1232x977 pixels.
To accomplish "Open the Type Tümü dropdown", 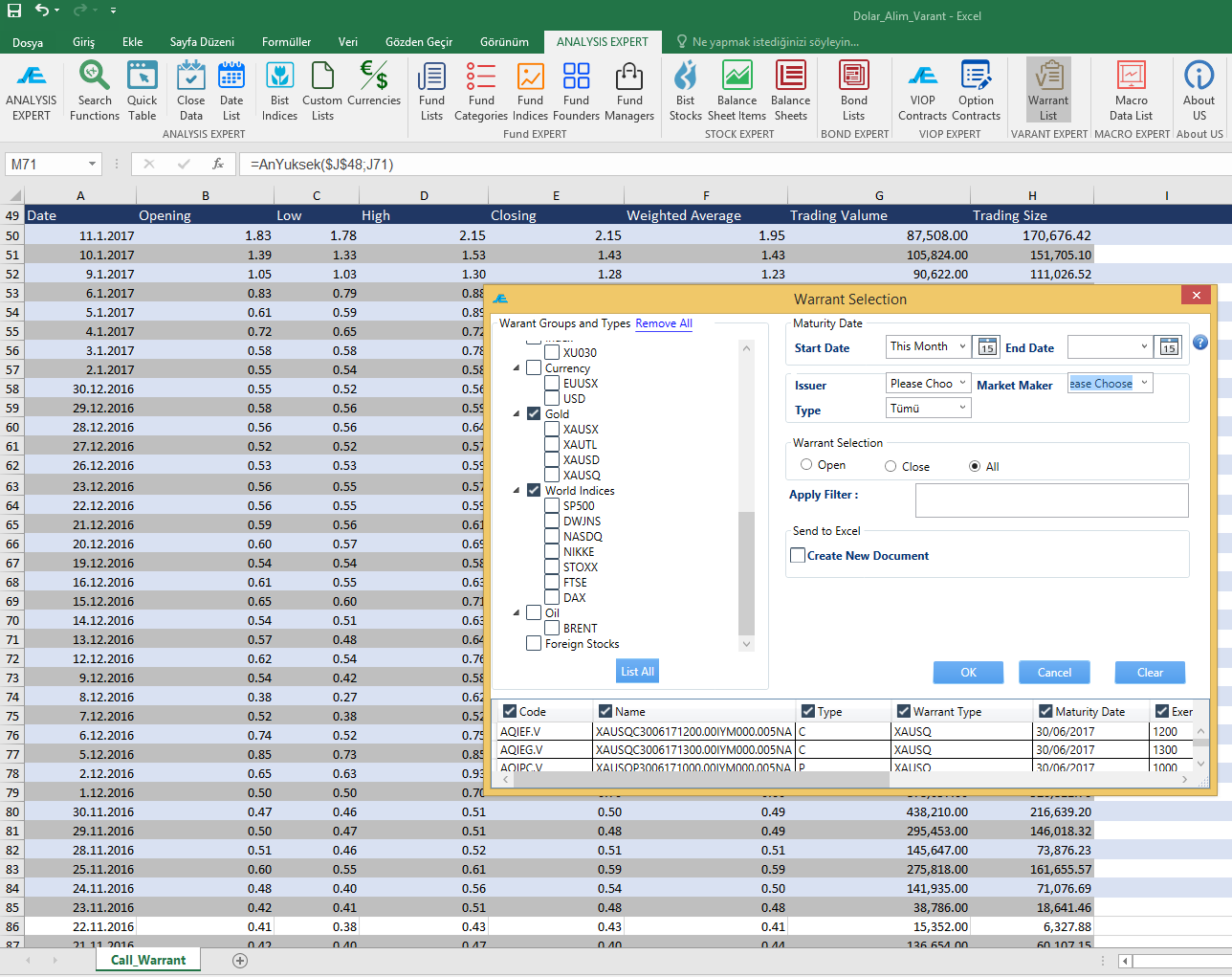I will 963,408.
